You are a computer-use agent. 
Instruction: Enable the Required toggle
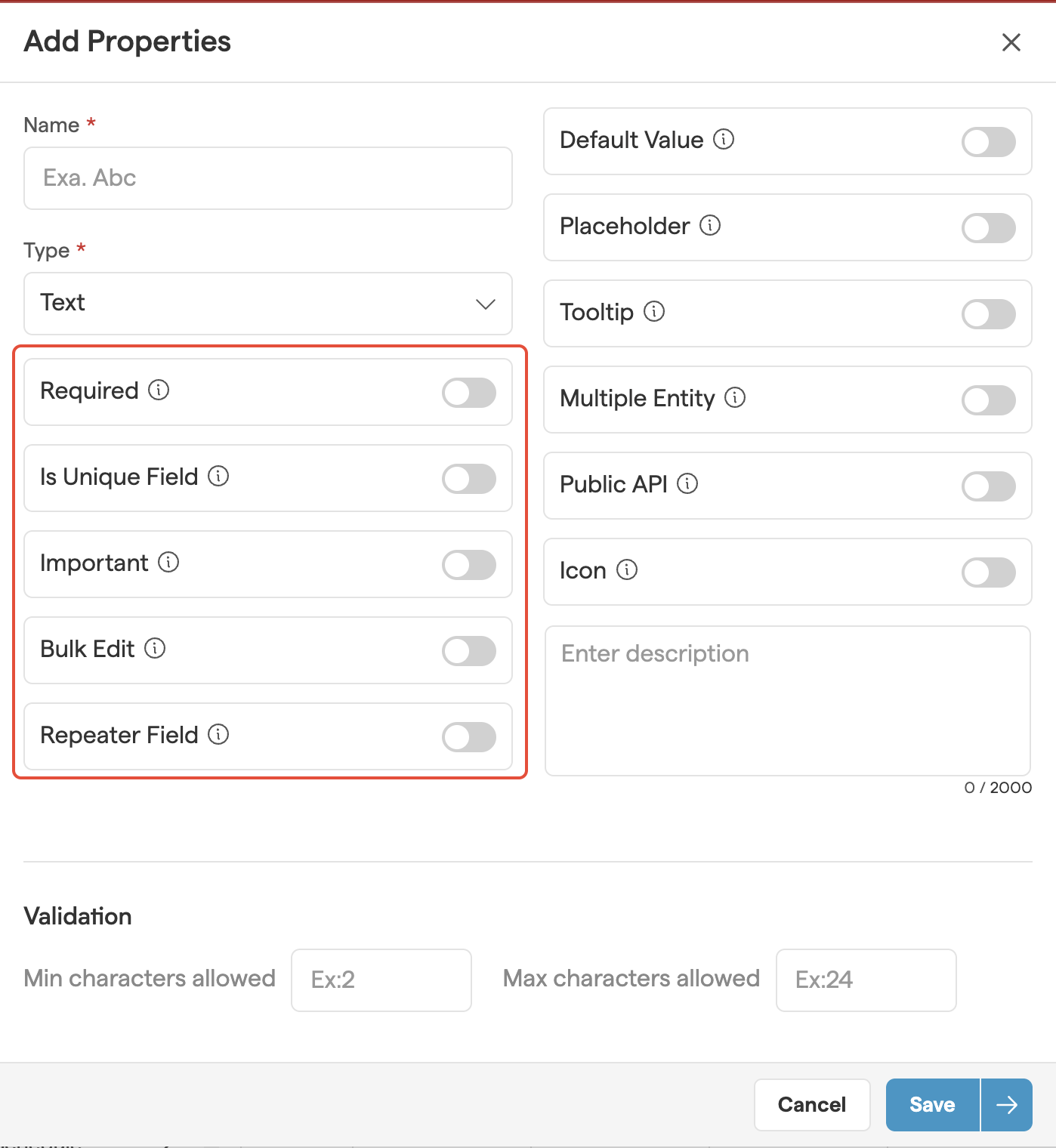[469, 393]
